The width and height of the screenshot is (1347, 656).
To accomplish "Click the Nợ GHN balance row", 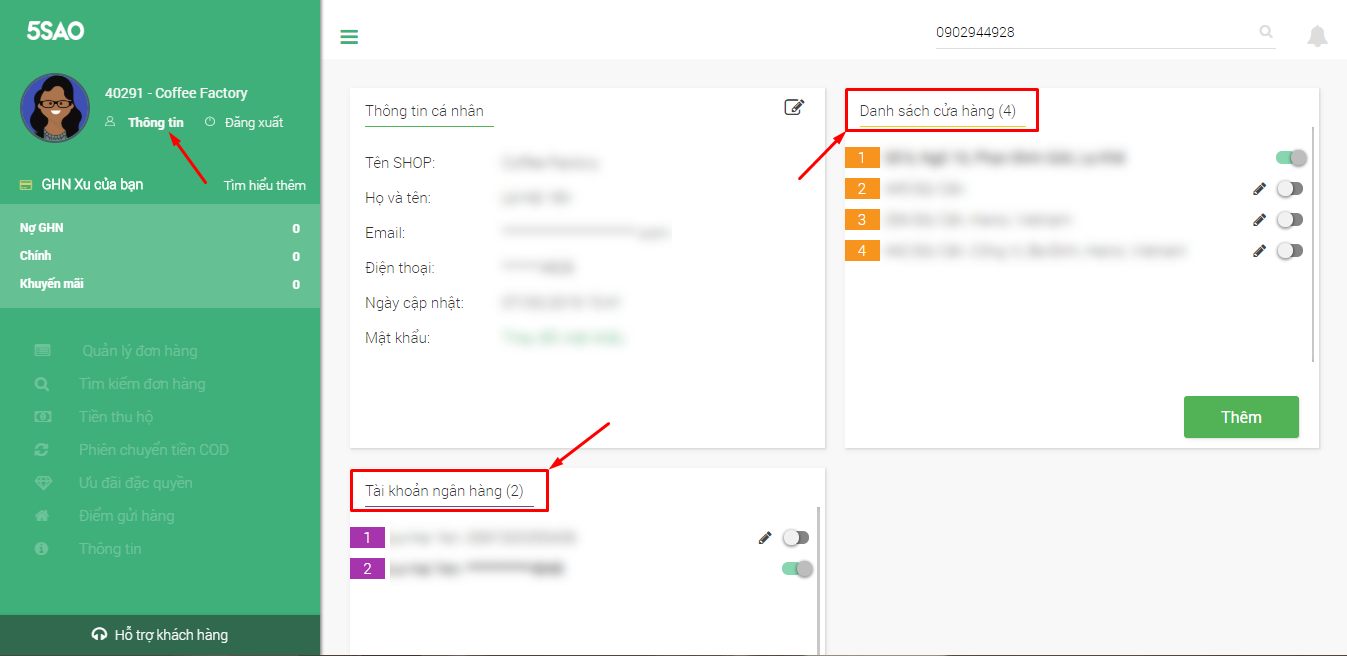I will (x=160, y=228).
